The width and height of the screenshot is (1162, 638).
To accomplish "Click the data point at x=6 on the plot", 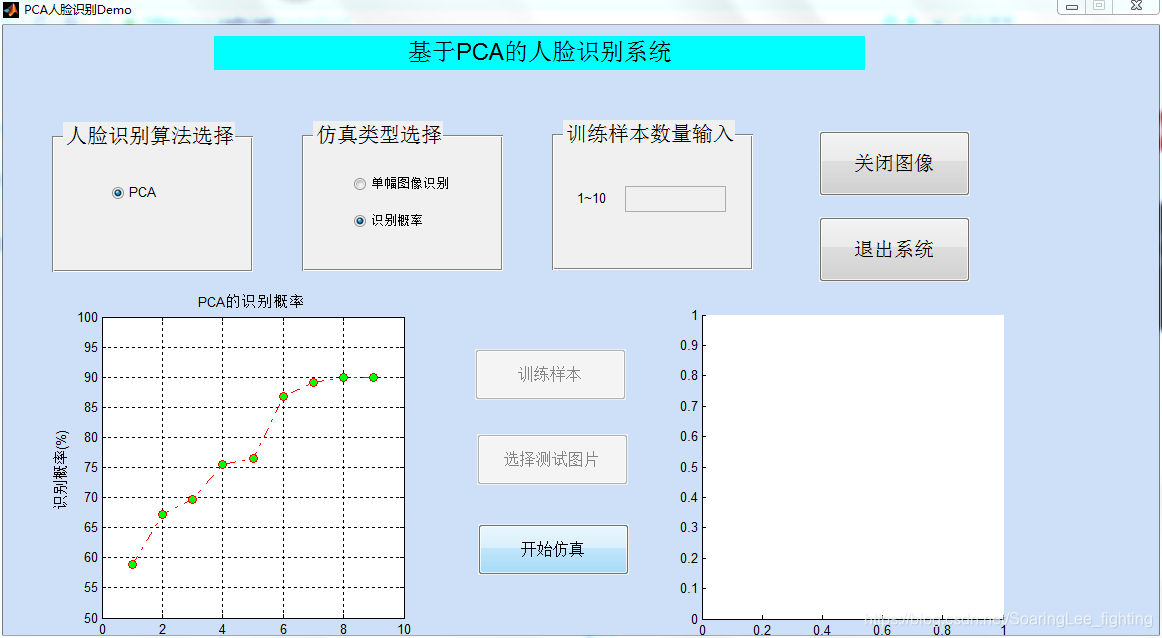I will (x=283, y=396).
